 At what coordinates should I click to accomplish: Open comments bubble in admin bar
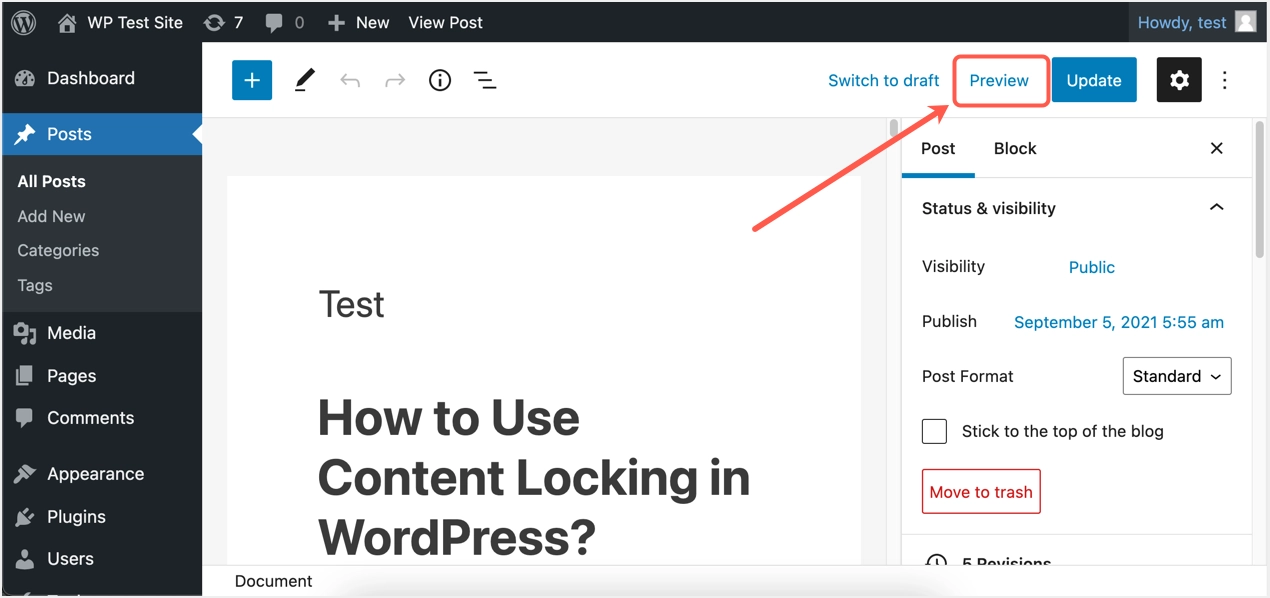(284, 22)
